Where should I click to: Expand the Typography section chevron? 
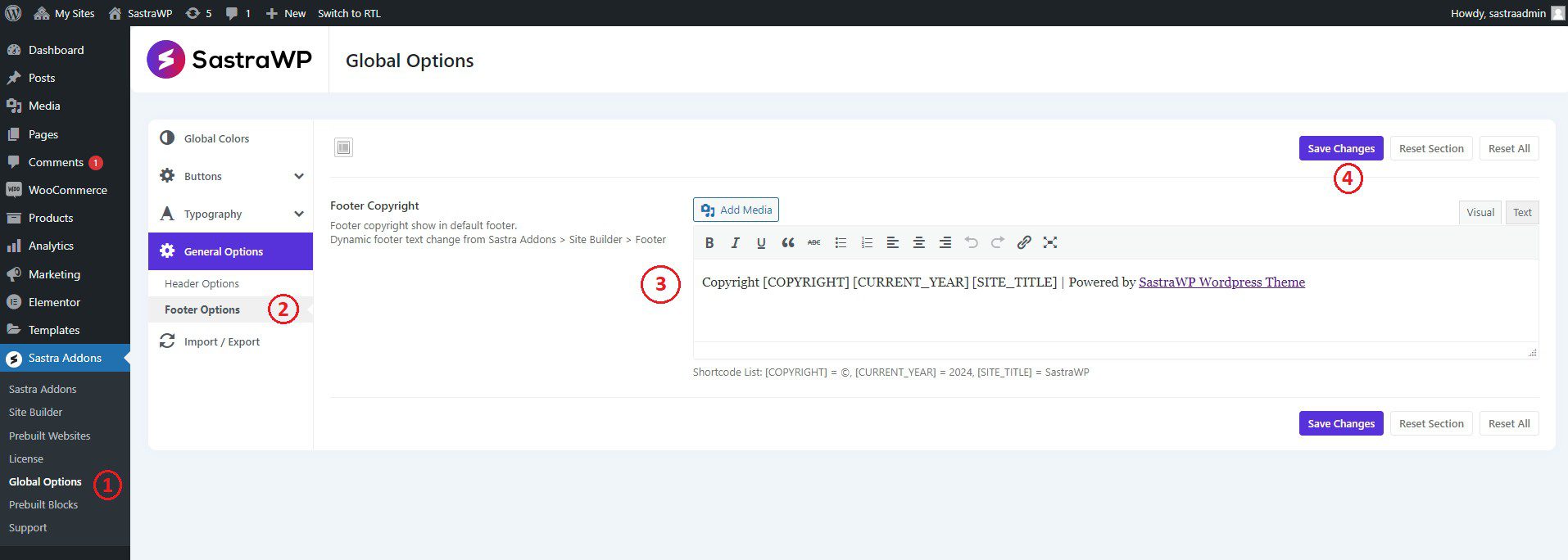click(299, 214)
